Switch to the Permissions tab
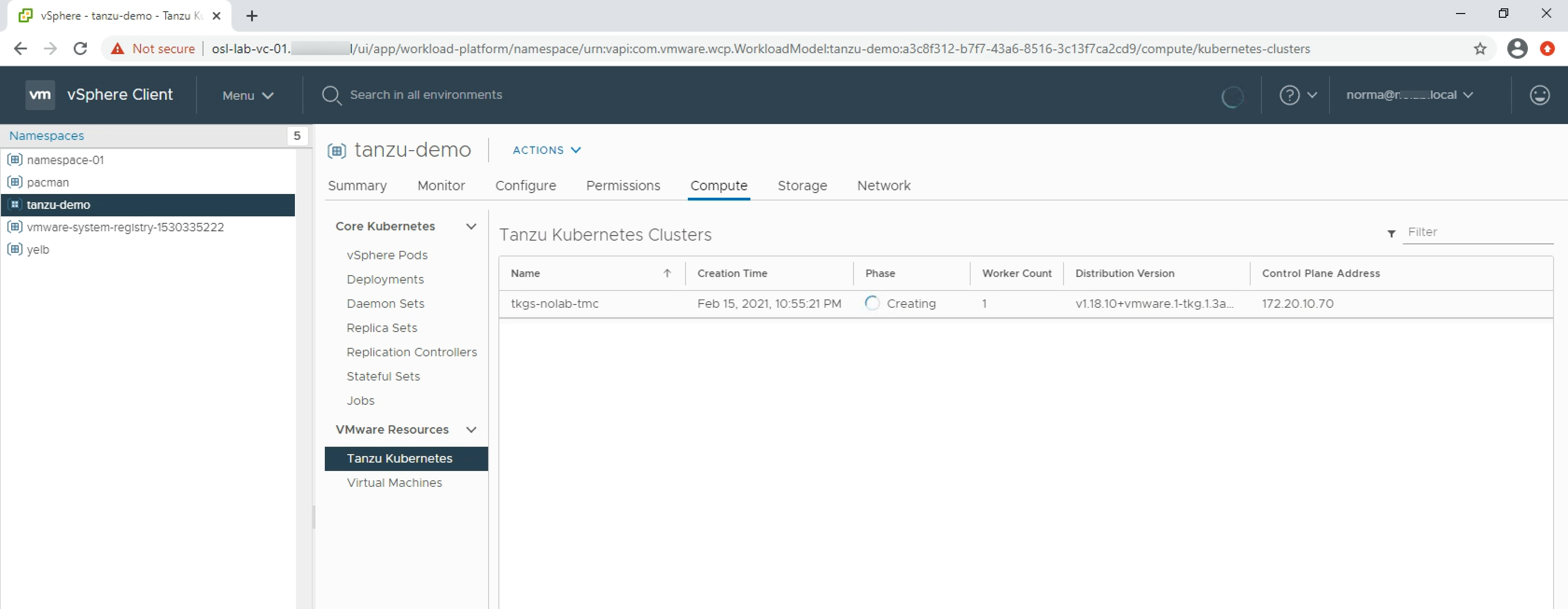1568x609 pixels. point(623,186)
